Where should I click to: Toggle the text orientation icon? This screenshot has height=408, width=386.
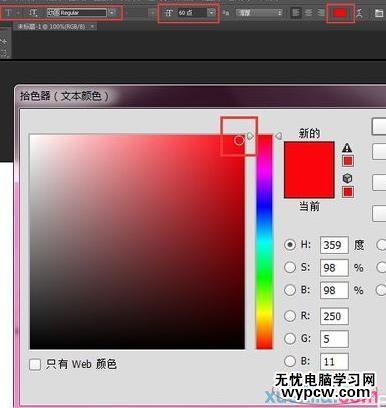[33, 13]
